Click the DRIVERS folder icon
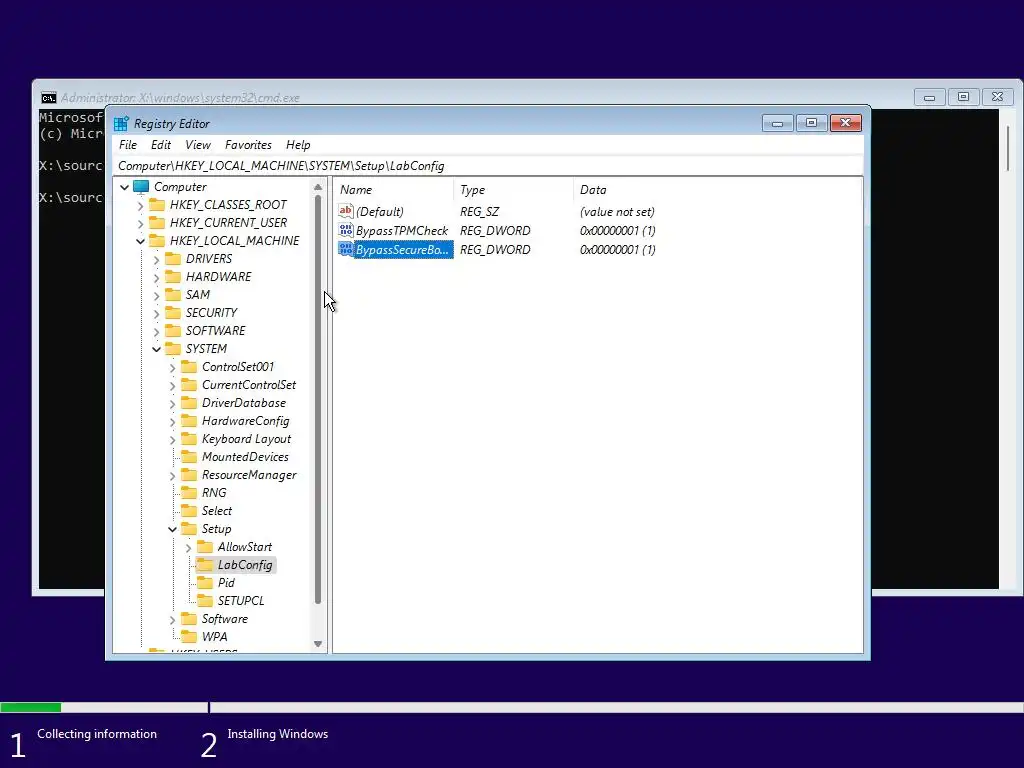Image resolution: width=1024 pixels, height=768 pixels. click(x=173, y=259)
